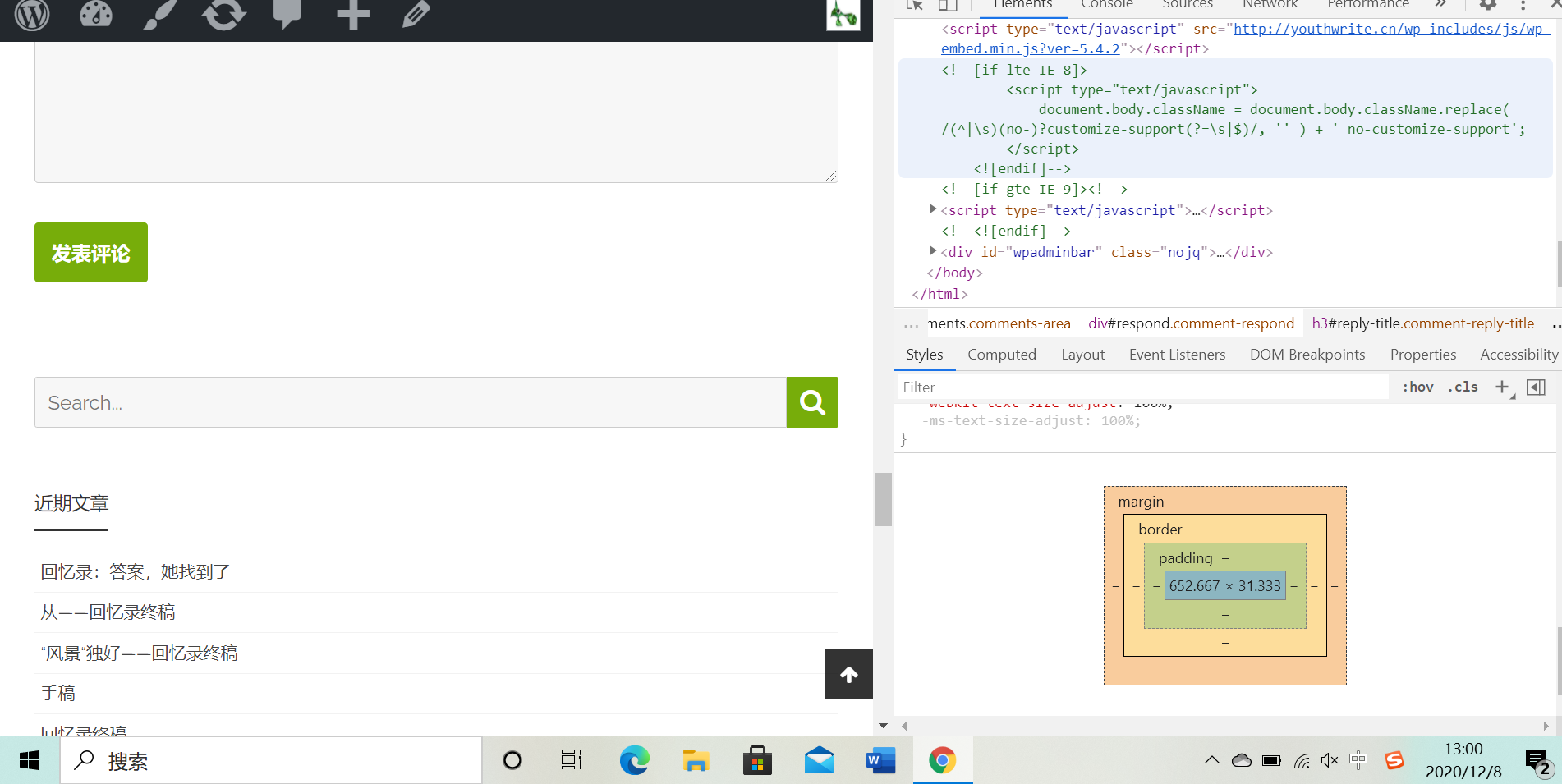This screenshot has width=1562, height=784.
Task: Open DevTools settings gear
Action: 1488,5
